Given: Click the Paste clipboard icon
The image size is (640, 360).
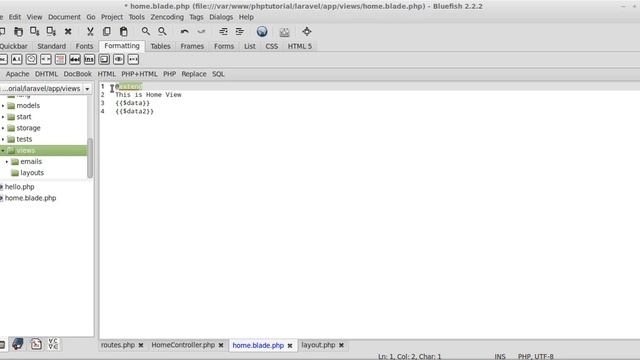Looking at the screenshot, I should (x=124, y=31).
